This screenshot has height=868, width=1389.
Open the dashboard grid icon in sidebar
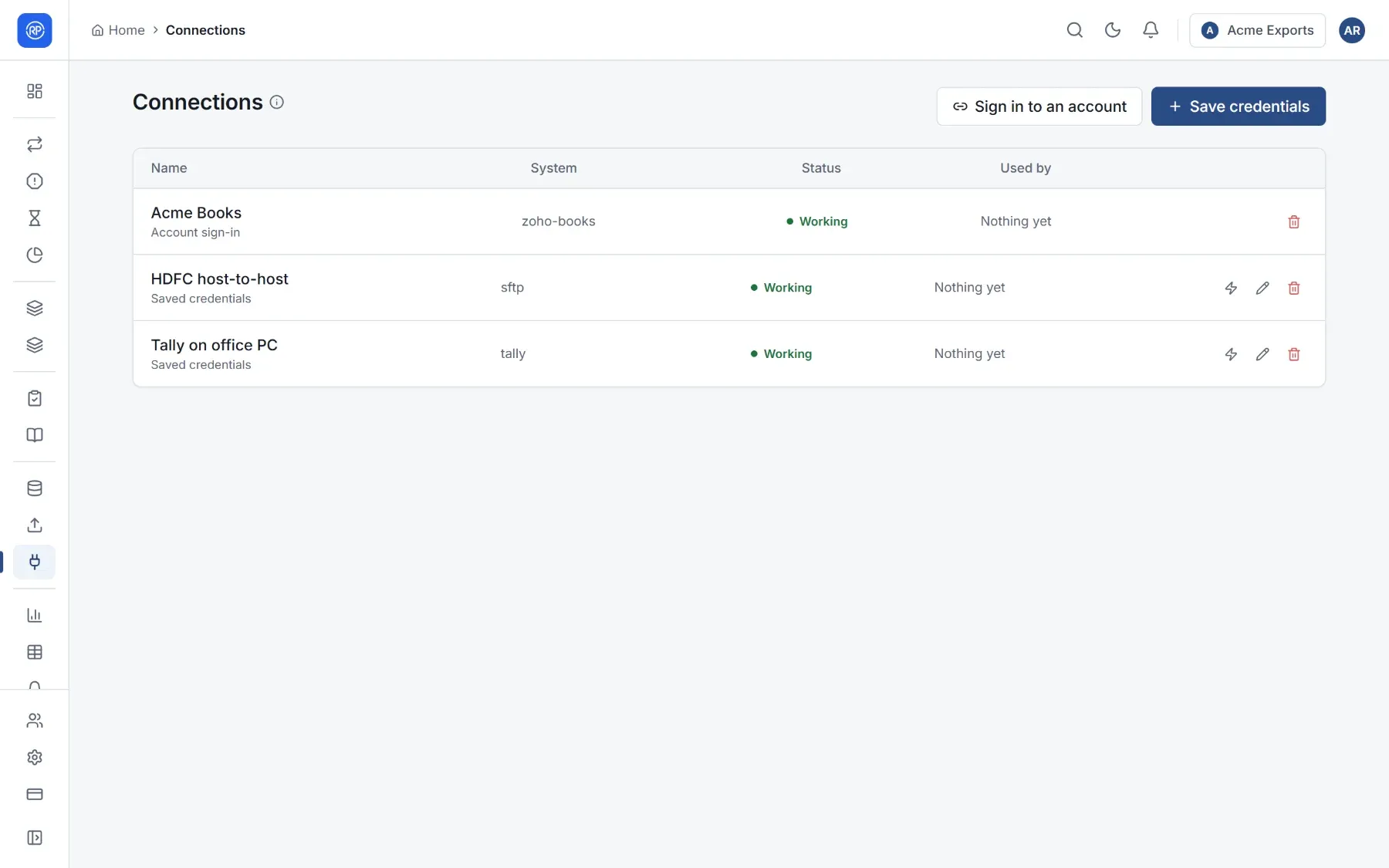[x=35, y=91]
